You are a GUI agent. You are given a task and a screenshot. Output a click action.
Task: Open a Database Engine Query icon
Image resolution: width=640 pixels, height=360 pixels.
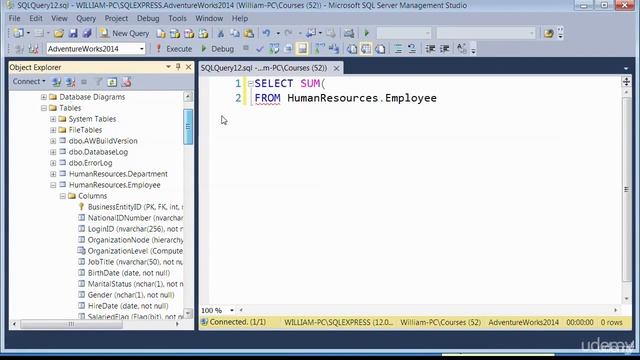click(161, 33)
